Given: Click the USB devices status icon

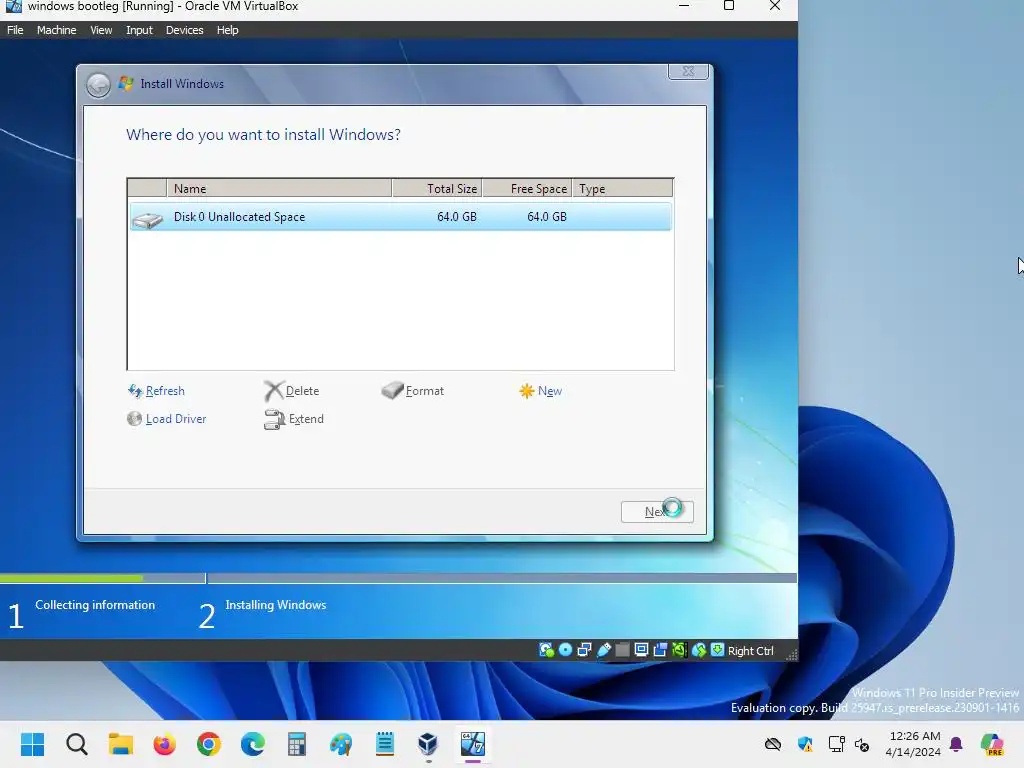Looking at the screenshot, I should point(603,650).
